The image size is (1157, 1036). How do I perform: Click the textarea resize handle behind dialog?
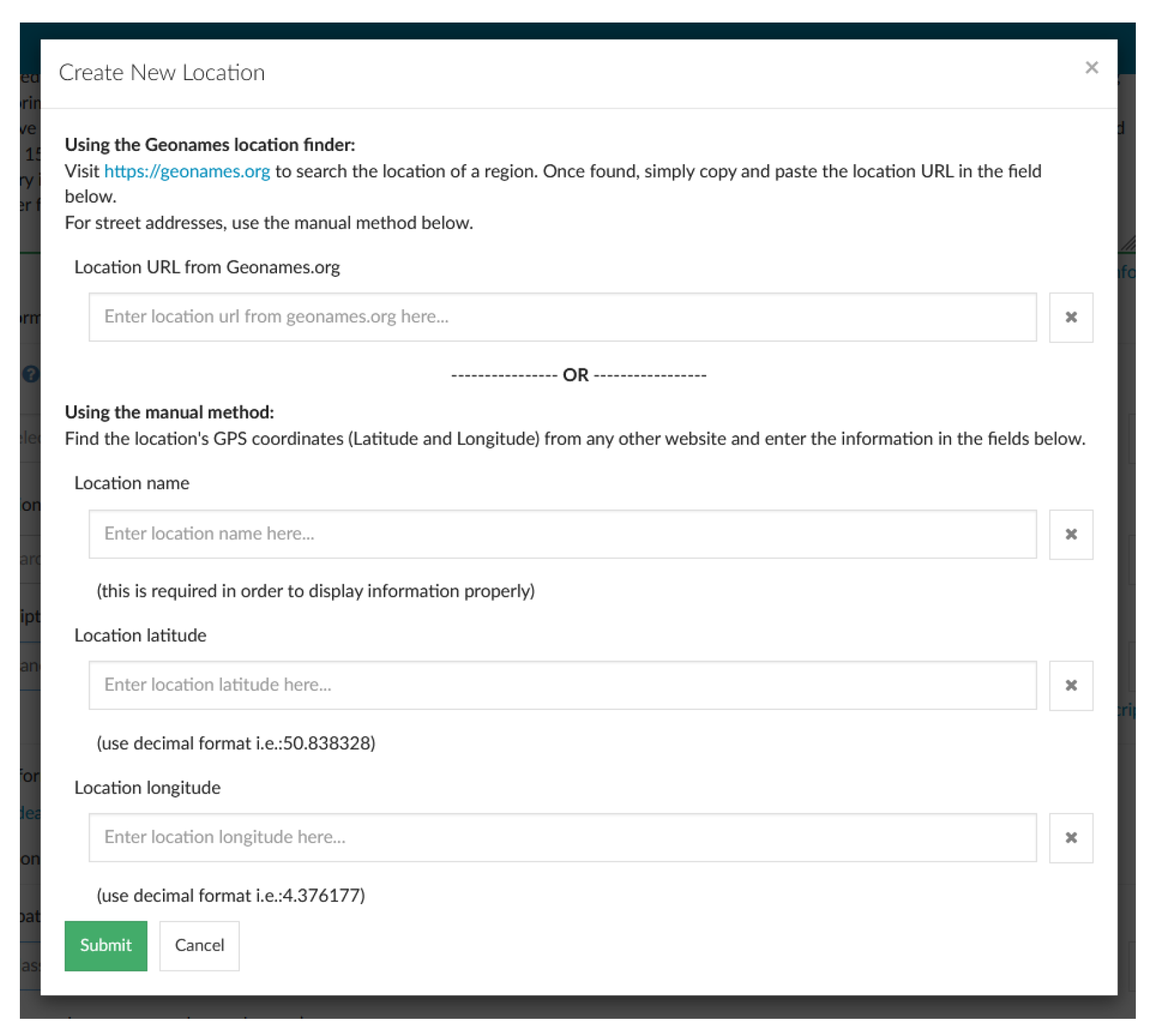pos(1127,244)
